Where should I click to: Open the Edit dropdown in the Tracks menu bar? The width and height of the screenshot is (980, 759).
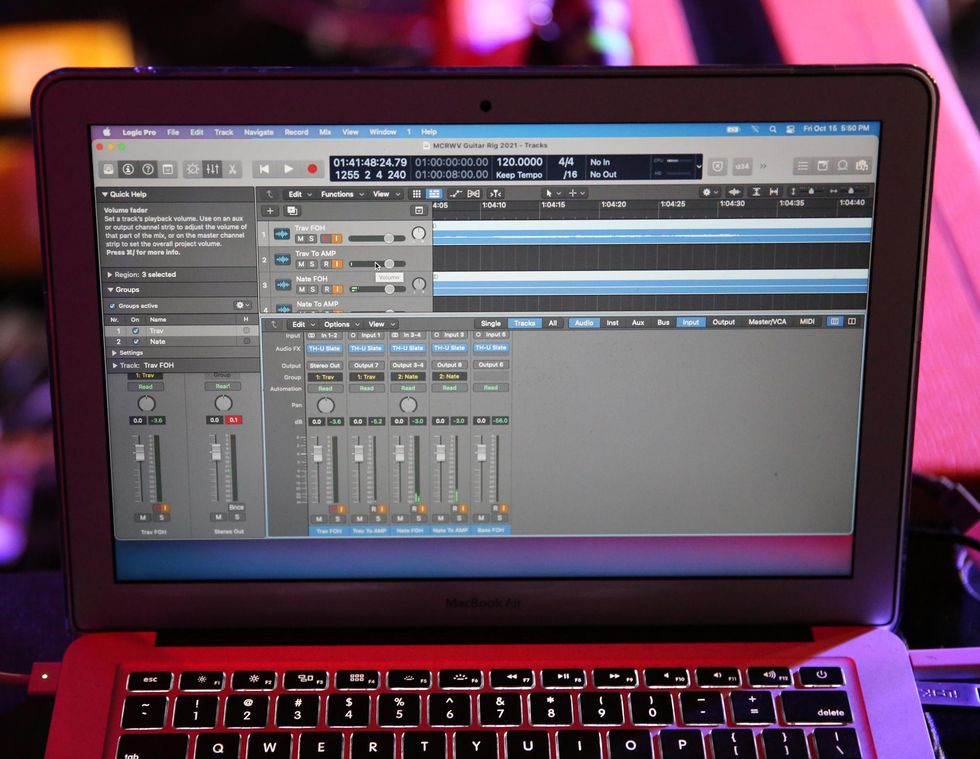(299, 194)
